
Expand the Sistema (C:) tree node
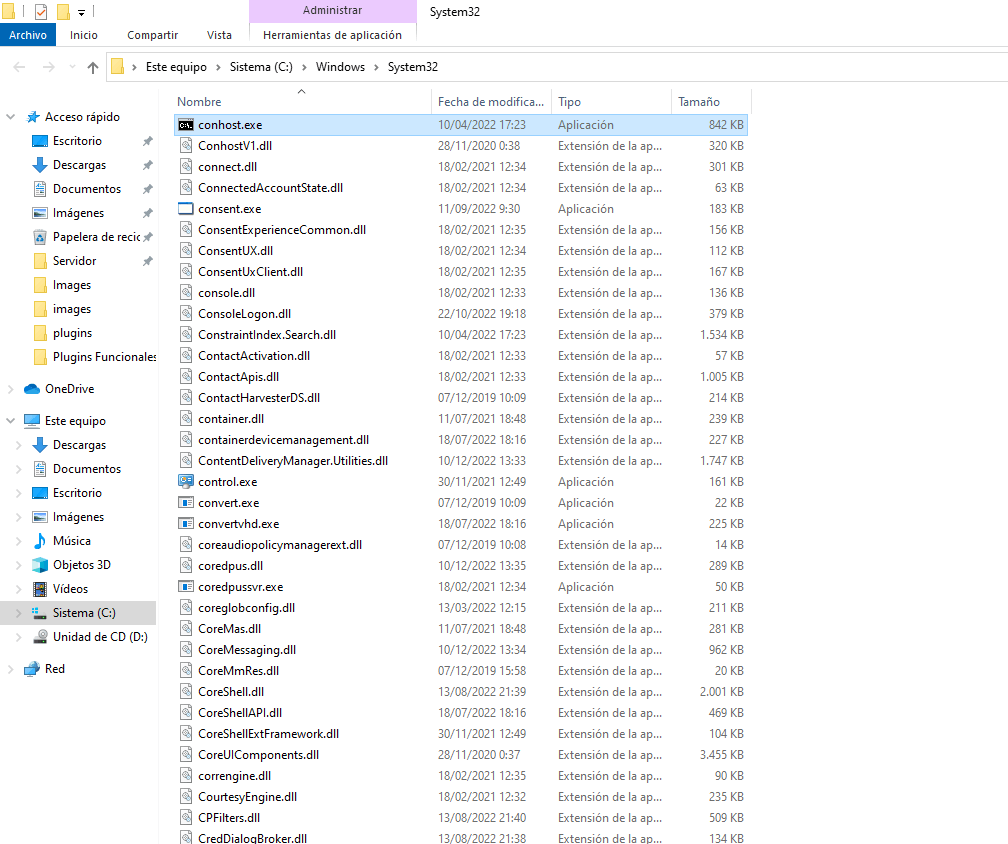18,613
